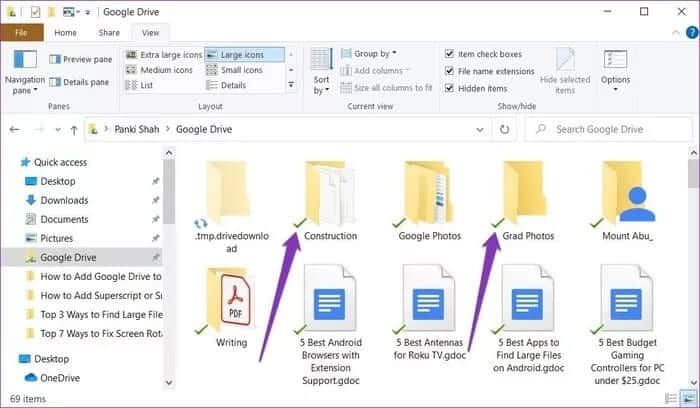Toggle the Details pane
700x408 pixels.
pos(79,82)
